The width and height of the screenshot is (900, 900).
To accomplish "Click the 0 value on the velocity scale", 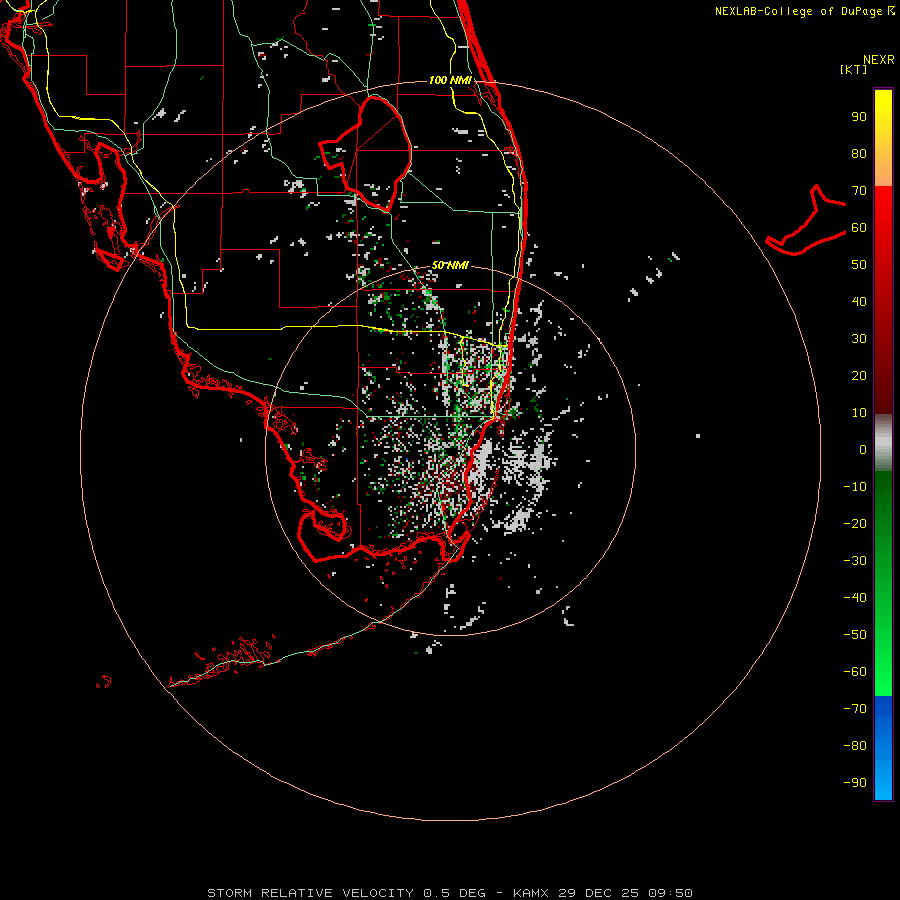I will (863, 449).
